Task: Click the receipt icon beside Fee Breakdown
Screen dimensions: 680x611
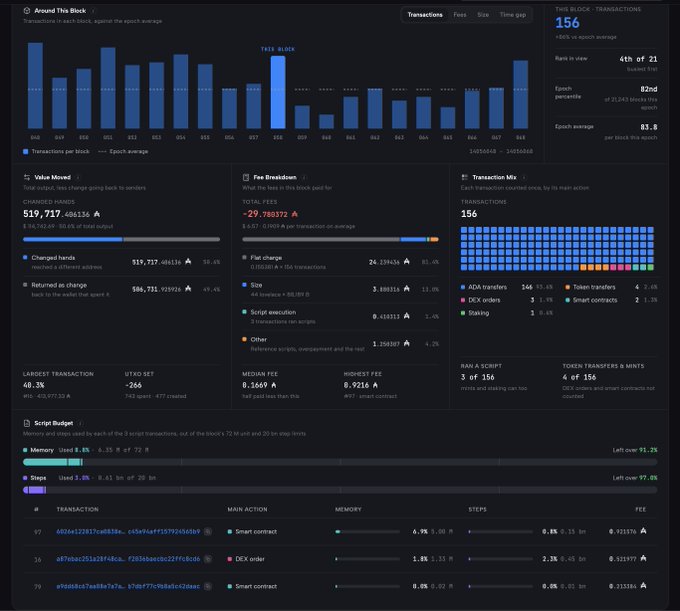Action: (246, 177)
